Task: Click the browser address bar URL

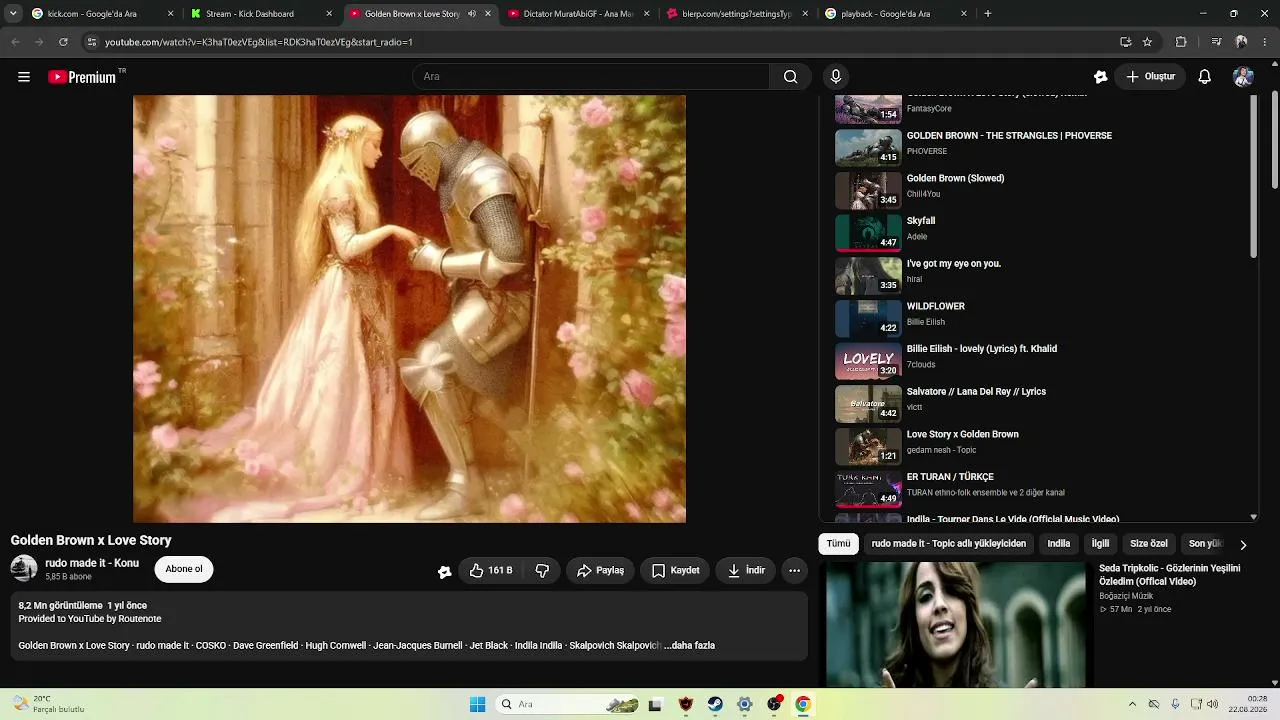Action: 259,42
